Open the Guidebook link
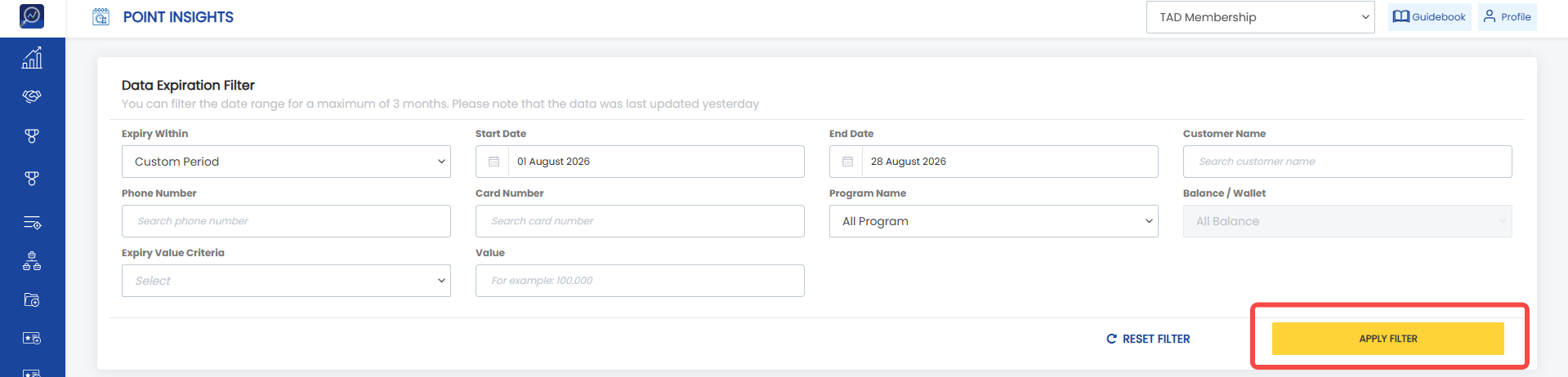Viewport: 1568px width, 377px height. pos(1429,17)
